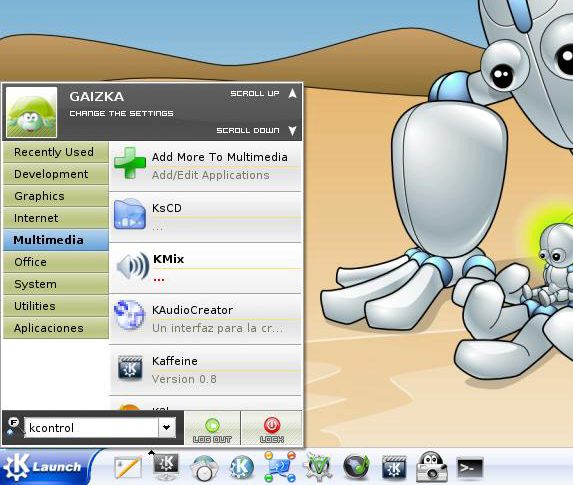The image size is (573, 485).
Task: Open the monitor KDE gear icon in panel
Action: 167,467
